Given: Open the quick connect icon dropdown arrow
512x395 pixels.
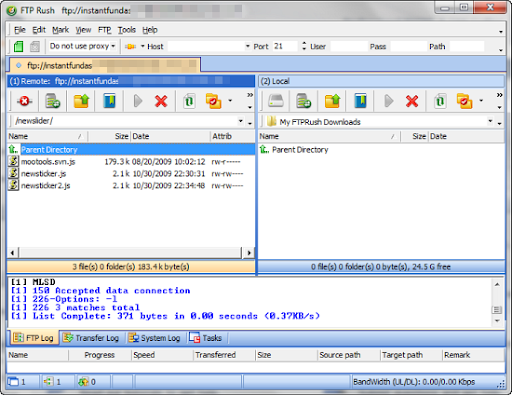Looking at the screenshot, I should (142, 46).
